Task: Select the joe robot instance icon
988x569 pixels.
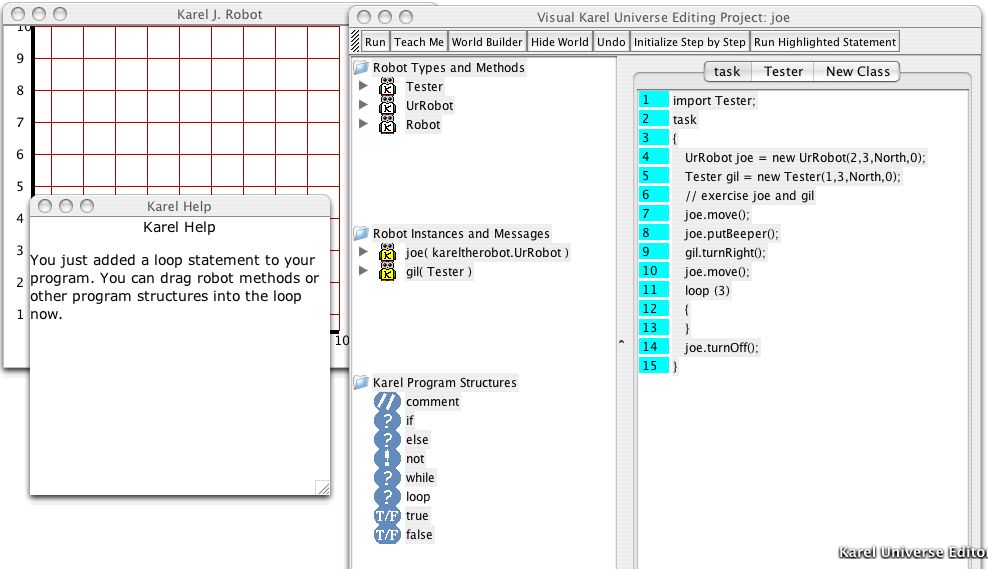Action: point(387,253)
